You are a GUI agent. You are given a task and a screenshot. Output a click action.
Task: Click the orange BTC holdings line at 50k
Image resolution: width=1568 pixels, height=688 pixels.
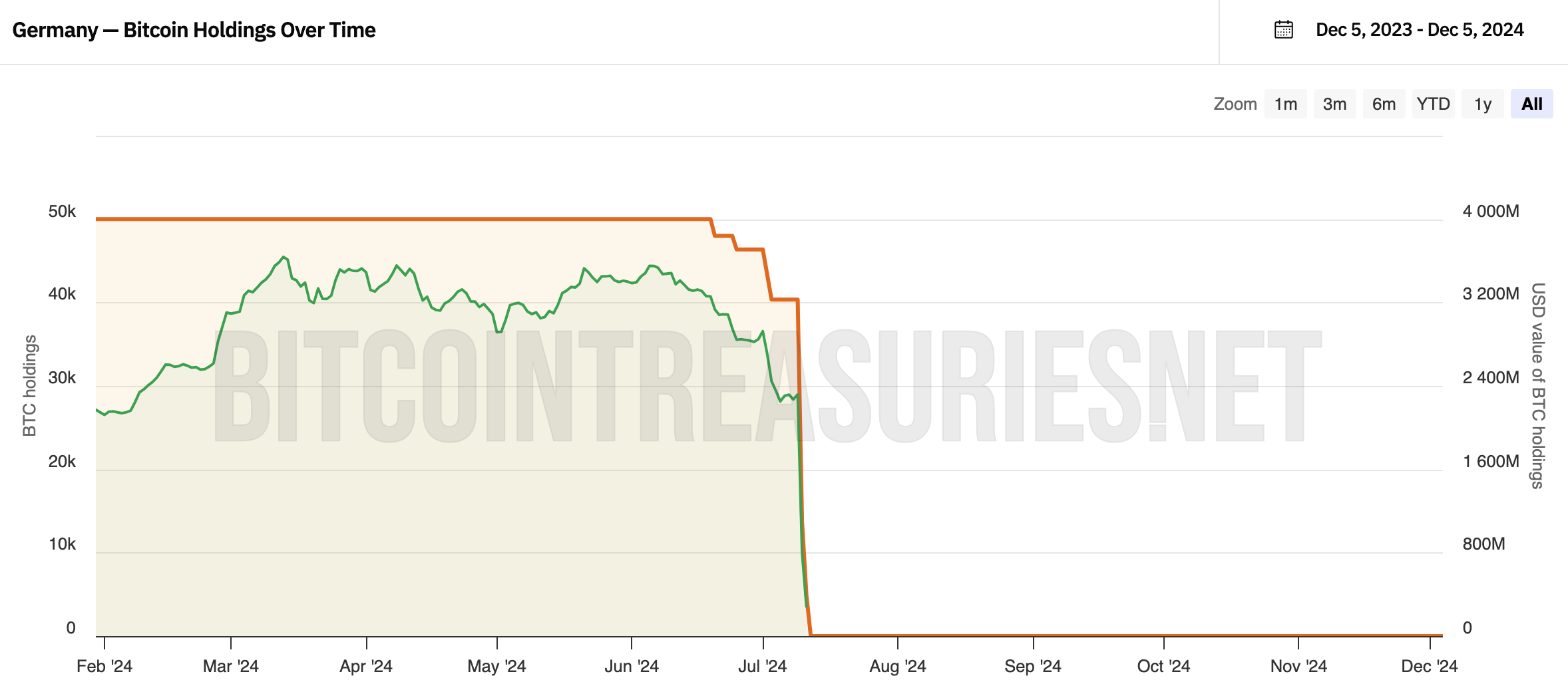tap(399, 218)
